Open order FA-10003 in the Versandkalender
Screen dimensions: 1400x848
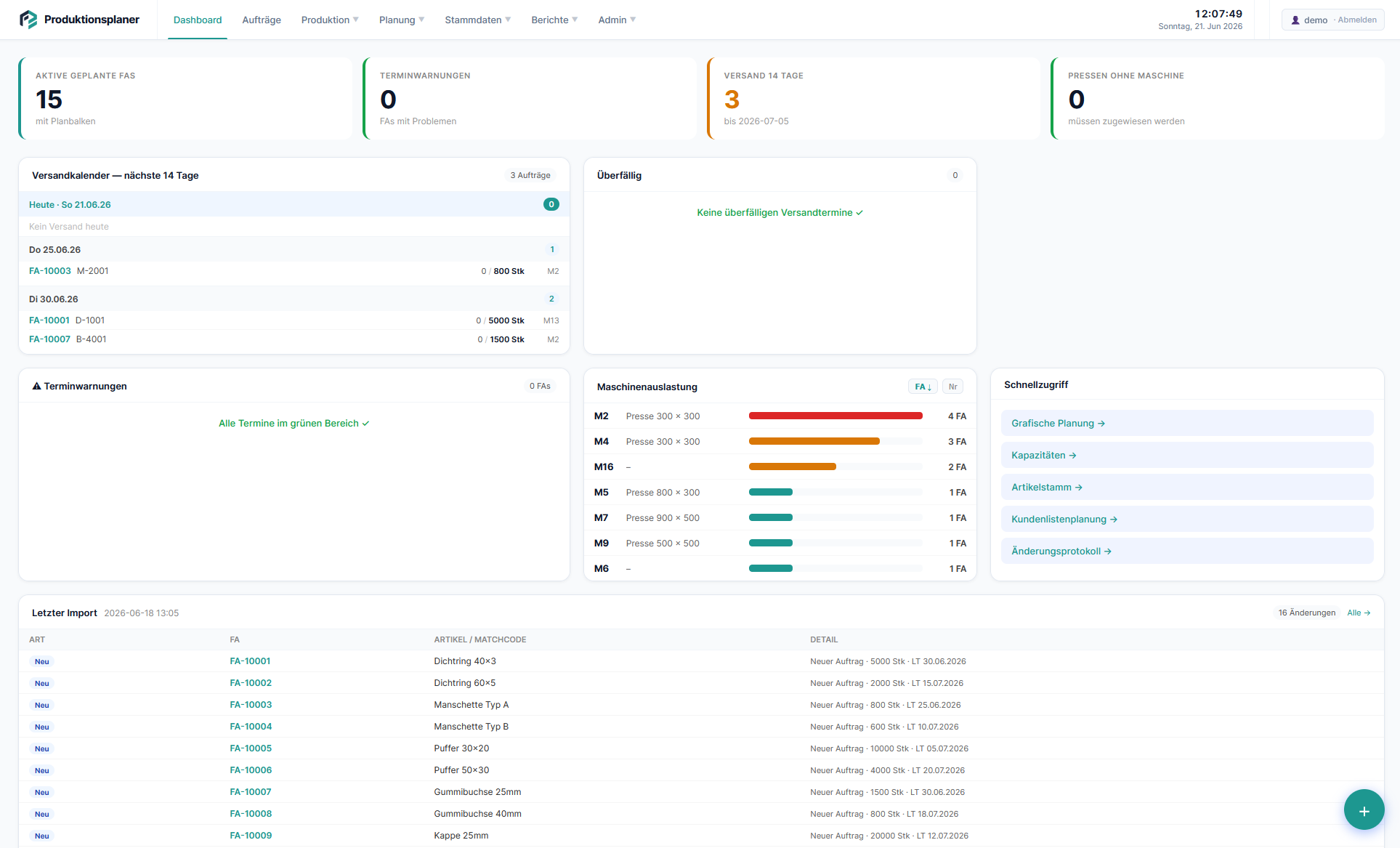pos(50,271)
